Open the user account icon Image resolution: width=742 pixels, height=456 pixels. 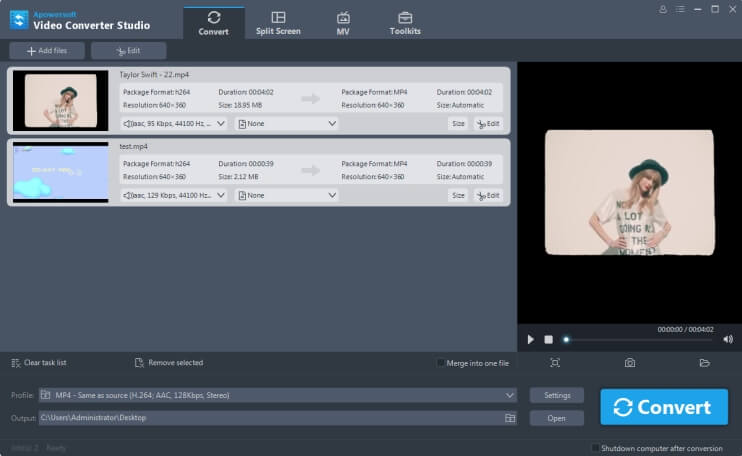[x=663, y=9]
